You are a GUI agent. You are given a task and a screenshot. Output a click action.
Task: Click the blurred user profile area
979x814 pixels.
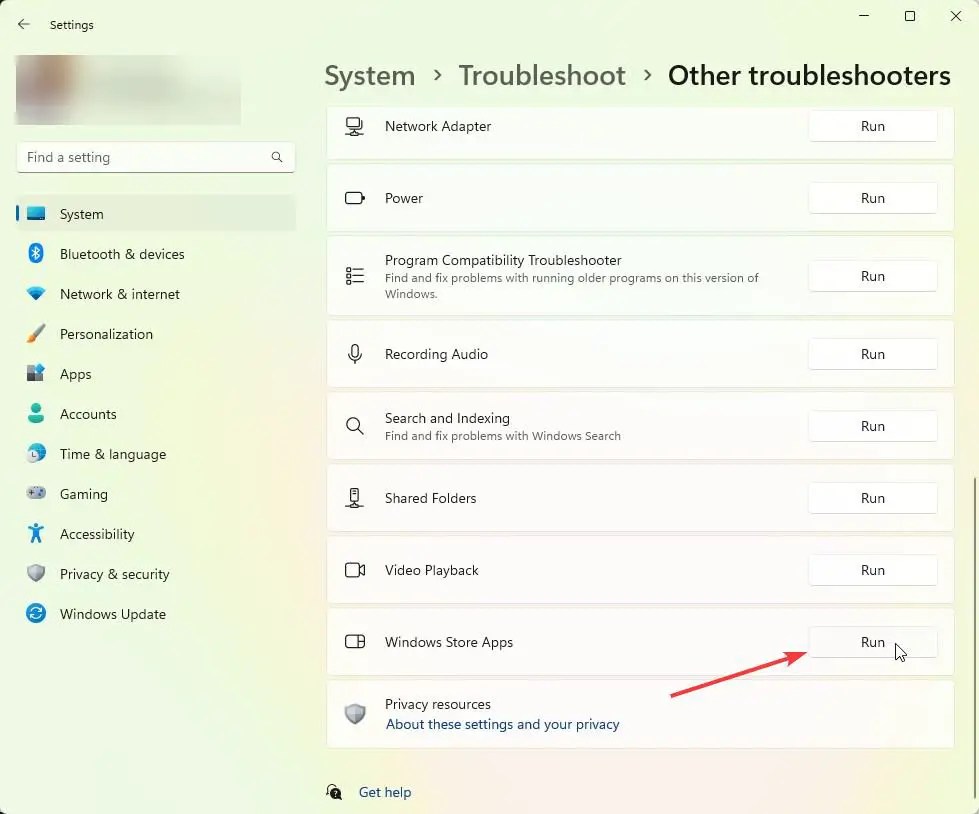click(128, 90)
